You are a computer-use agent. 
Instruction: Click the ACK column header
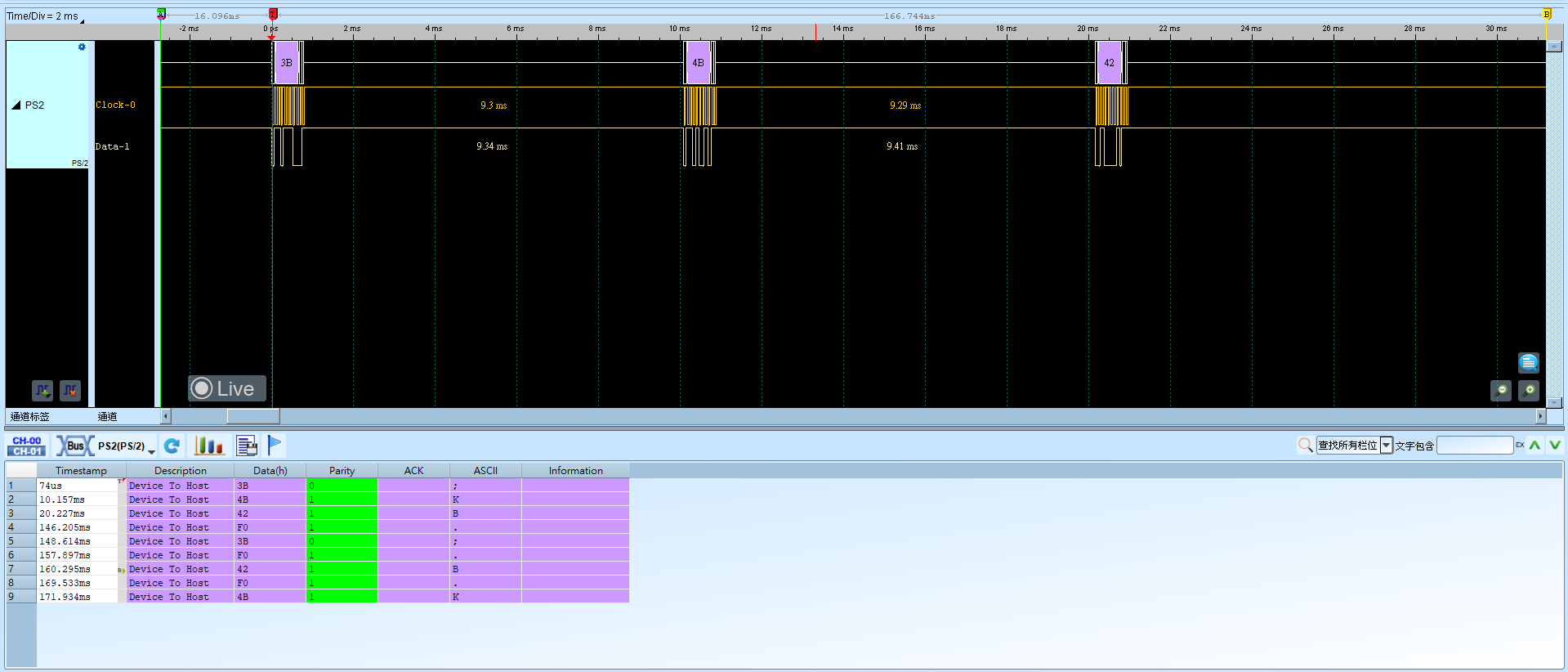point(414,471)
